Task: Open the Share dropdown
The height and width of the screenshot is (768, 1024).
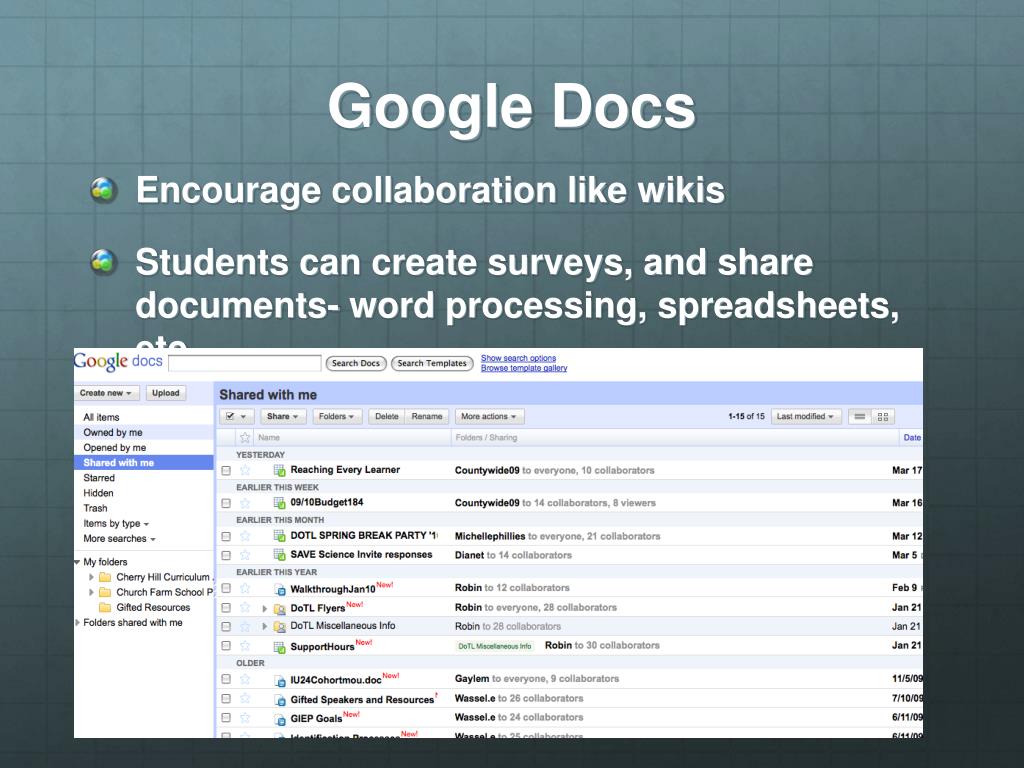Action: (283, 417)
